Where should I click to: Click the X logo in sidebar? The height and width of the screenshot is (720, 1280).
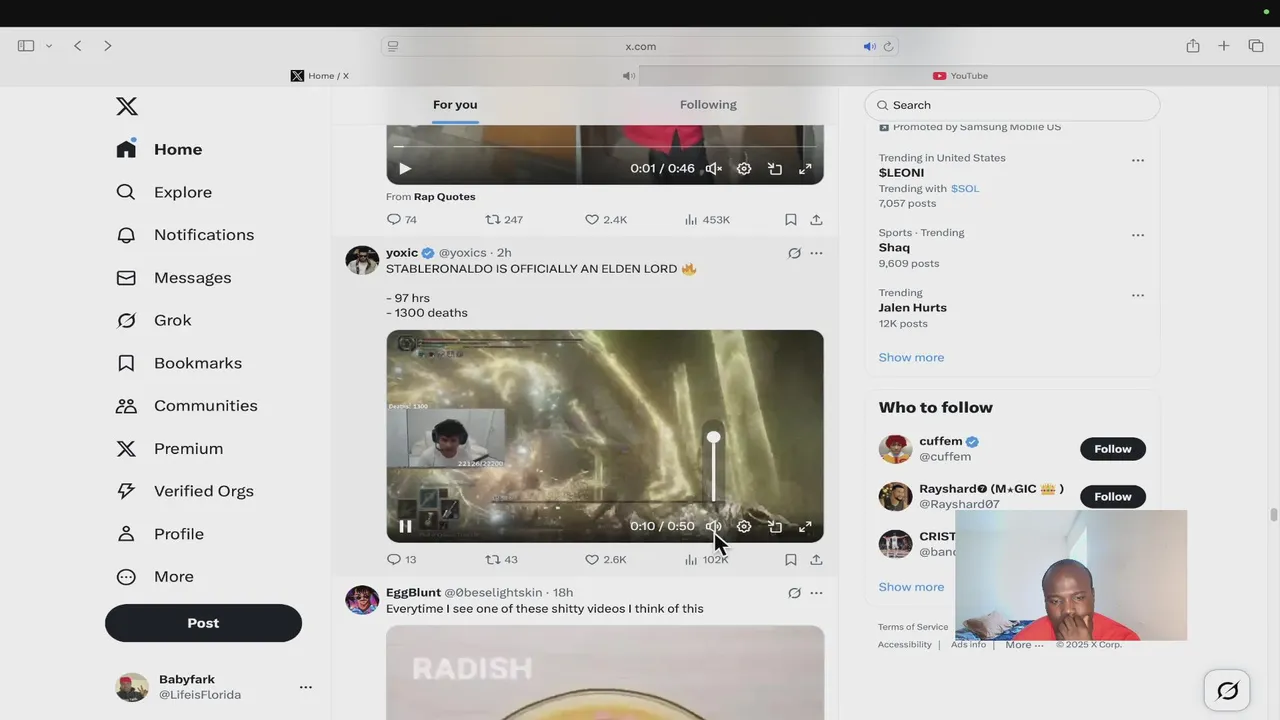pyautogui.click(x=126, y=106)
